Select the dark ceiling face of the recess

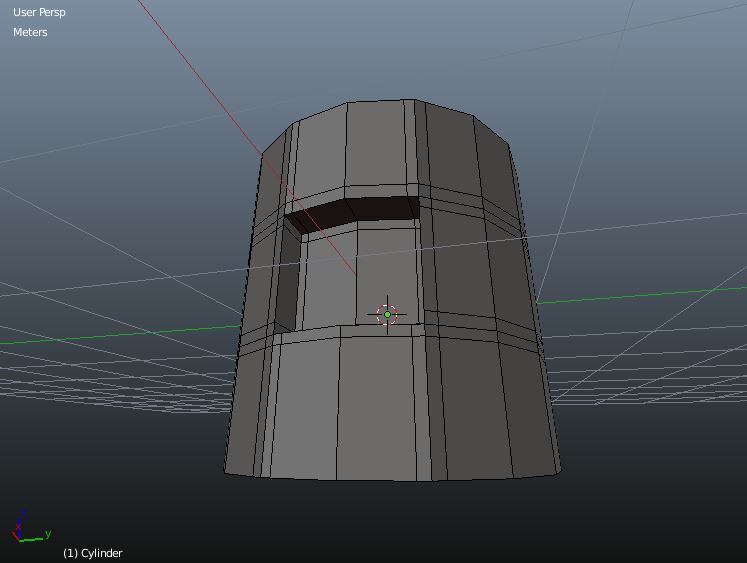point(355,212)
